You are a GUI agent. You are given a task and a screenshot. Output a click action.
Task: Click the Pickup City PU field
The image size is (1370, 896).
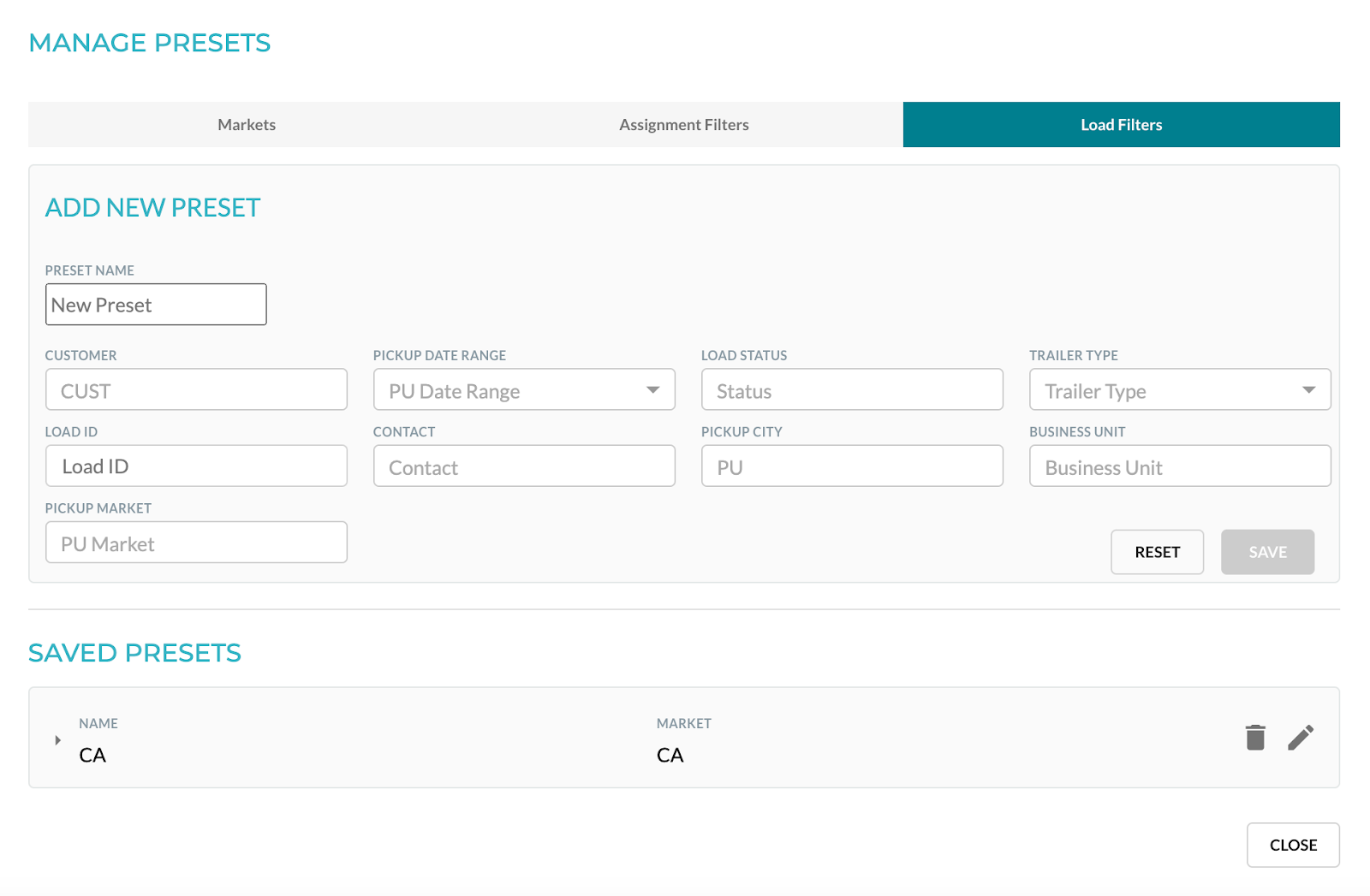click(851, 466)
